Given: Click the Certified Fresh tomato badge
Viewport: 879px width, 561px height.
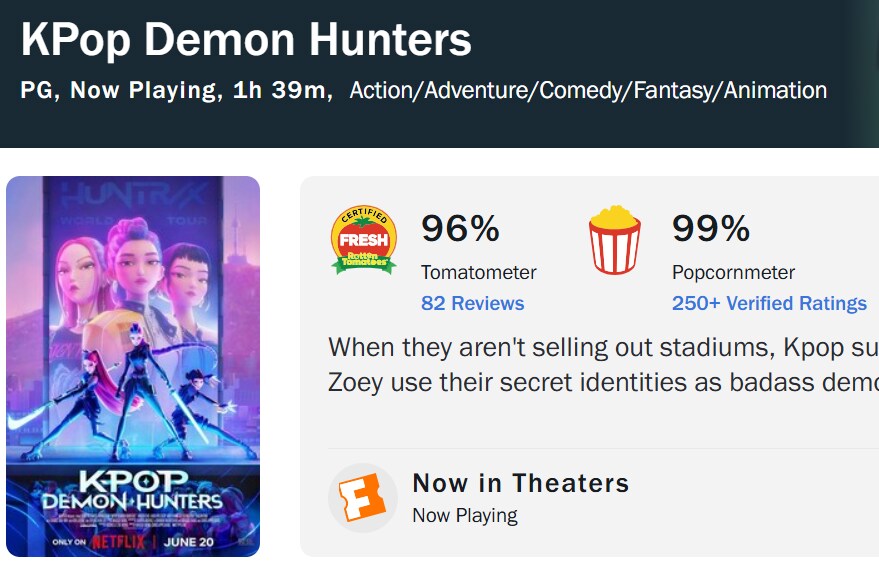Looking at the screenshot, I should [x=364, y=240].
